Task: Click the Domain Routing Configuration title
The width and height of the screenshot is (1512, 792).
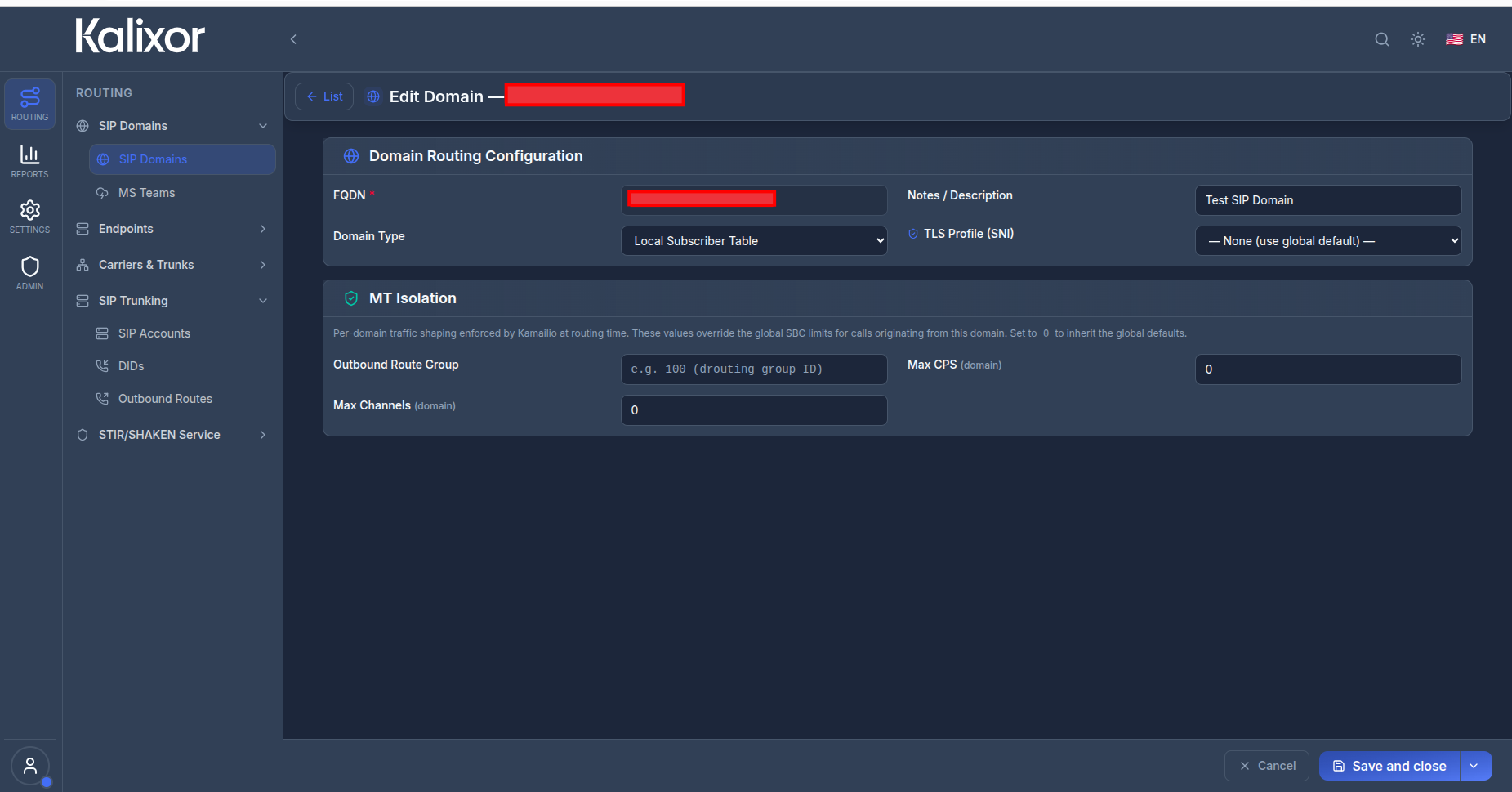Action: coord(476,156)
